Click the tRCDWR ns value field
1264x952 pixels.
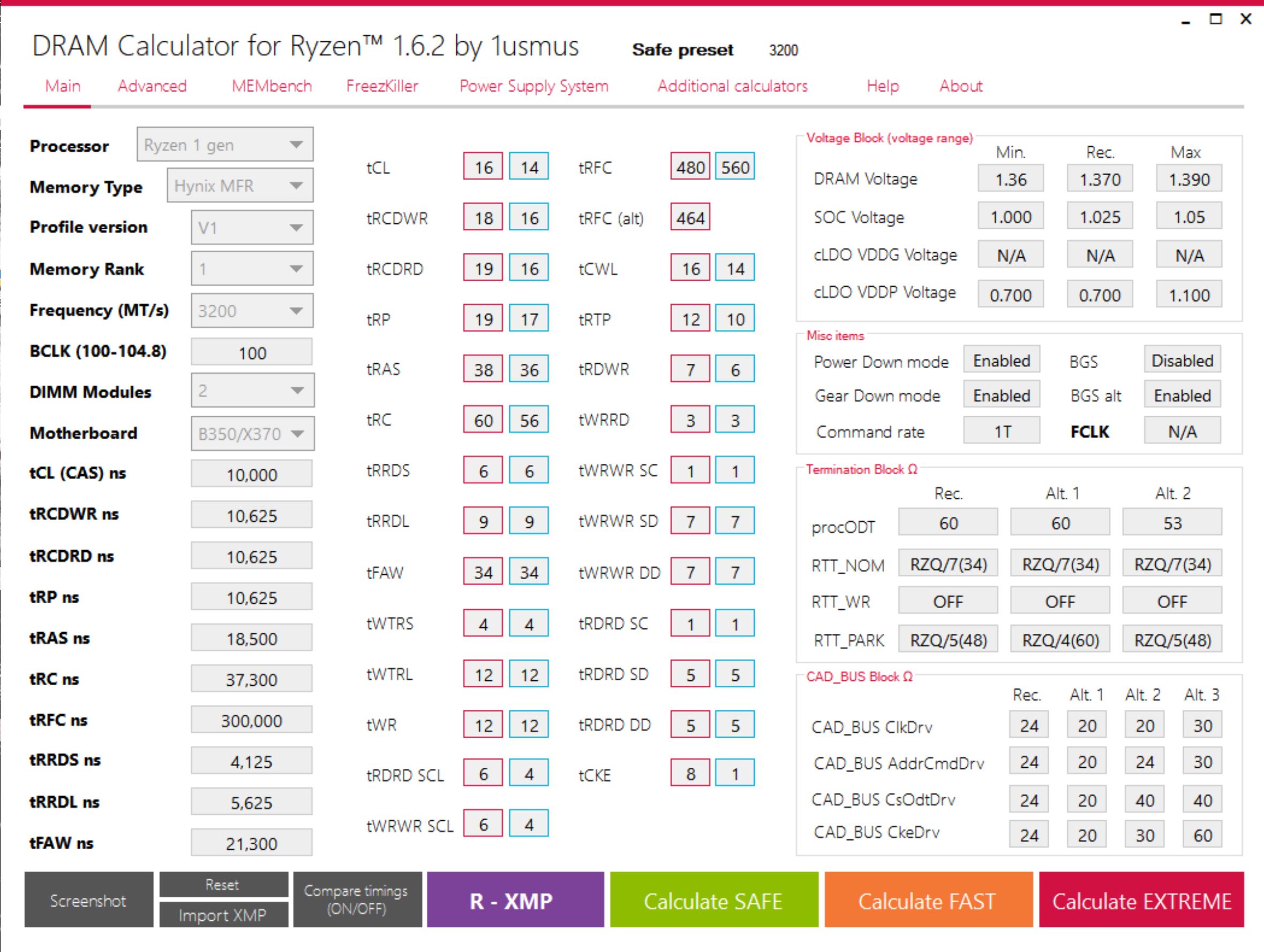pyautogui.click(x=251, y=515)
